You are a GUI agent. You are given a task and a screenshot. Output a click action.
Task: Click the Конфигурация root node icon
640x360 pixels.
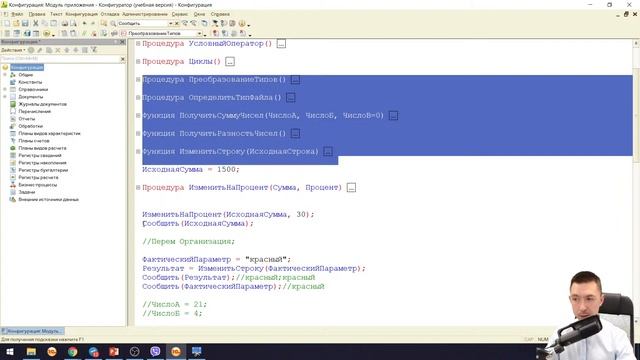click(x=5, y=67)
